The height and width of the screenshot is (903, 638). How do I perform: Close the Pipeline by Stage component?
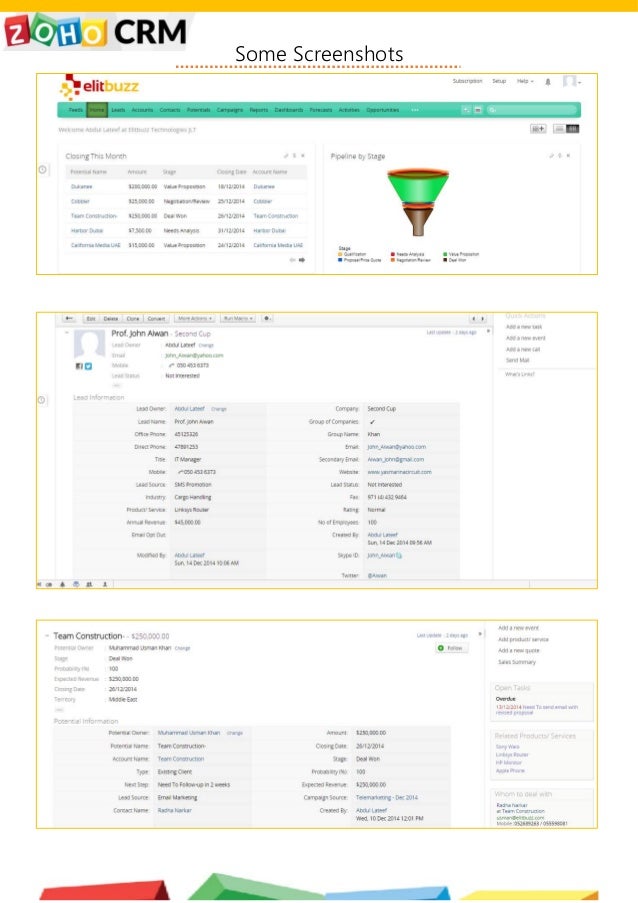pos(568,156)
